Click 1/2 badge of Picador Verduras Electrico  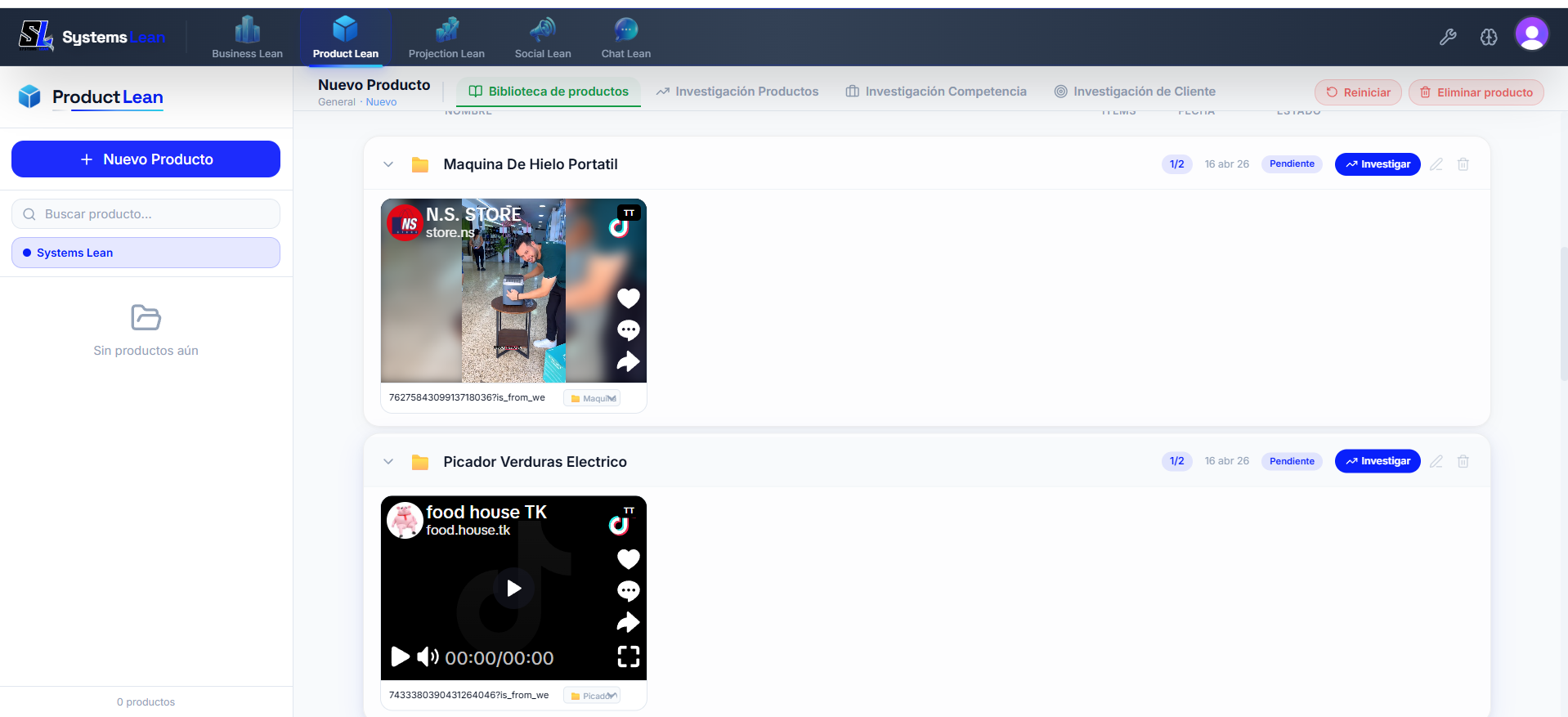(1176, 461)
